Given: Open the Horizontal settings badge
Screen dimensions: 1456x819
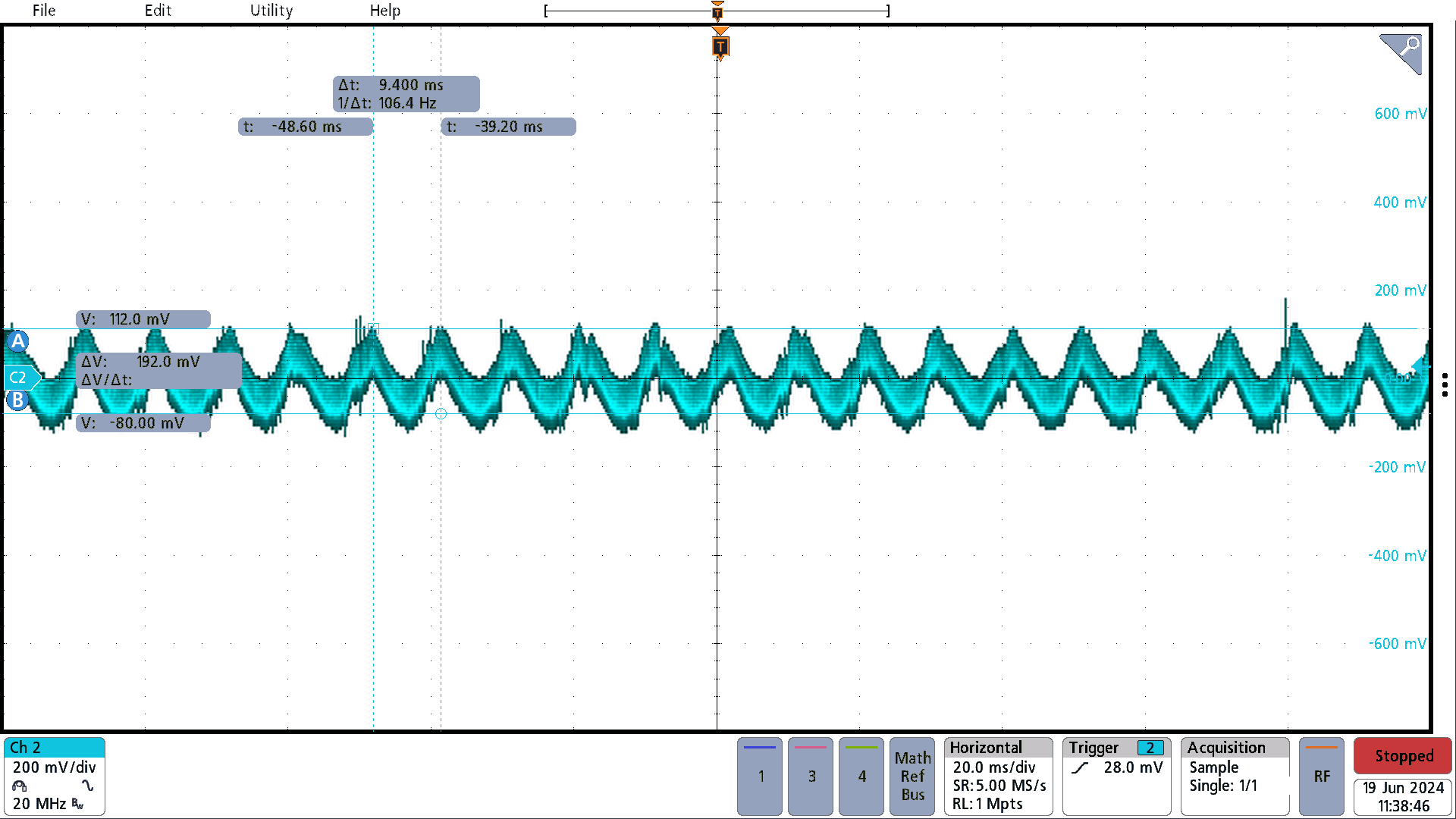Looking at the screenshot, I should [x=999, y=776].
